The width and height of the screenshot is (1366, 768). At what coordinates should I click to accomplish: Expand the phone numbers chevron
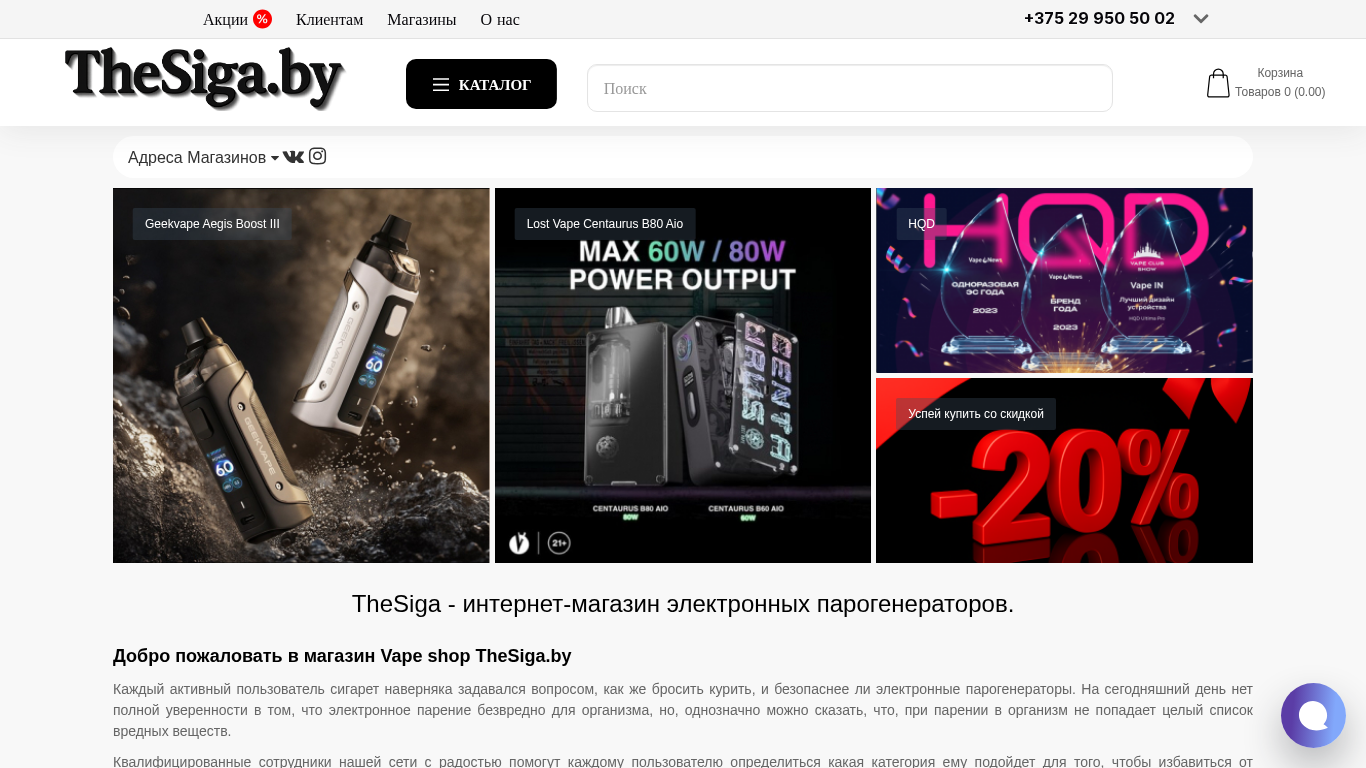tap(1201, 19)
